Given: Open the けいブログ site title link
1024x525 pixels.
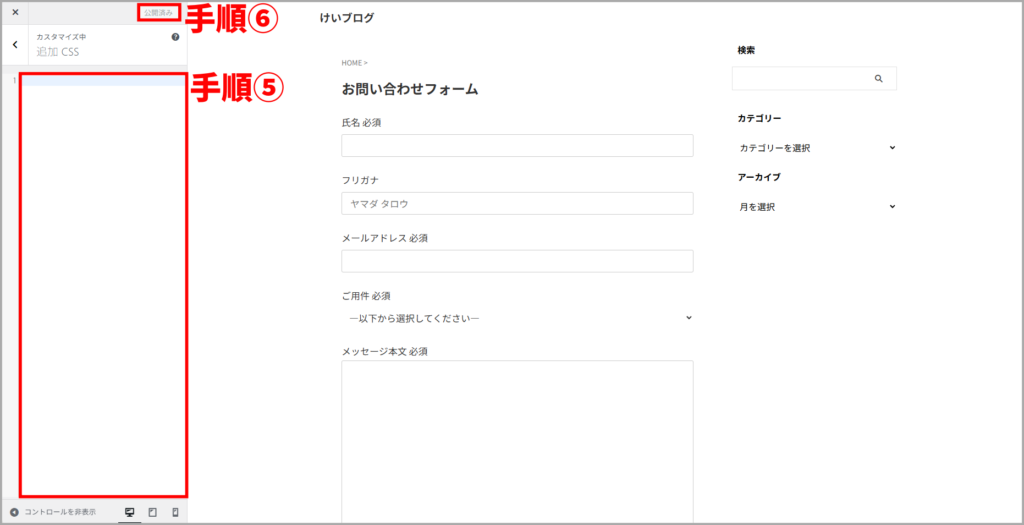Looking at the screenshot, I should coord(346,18).
